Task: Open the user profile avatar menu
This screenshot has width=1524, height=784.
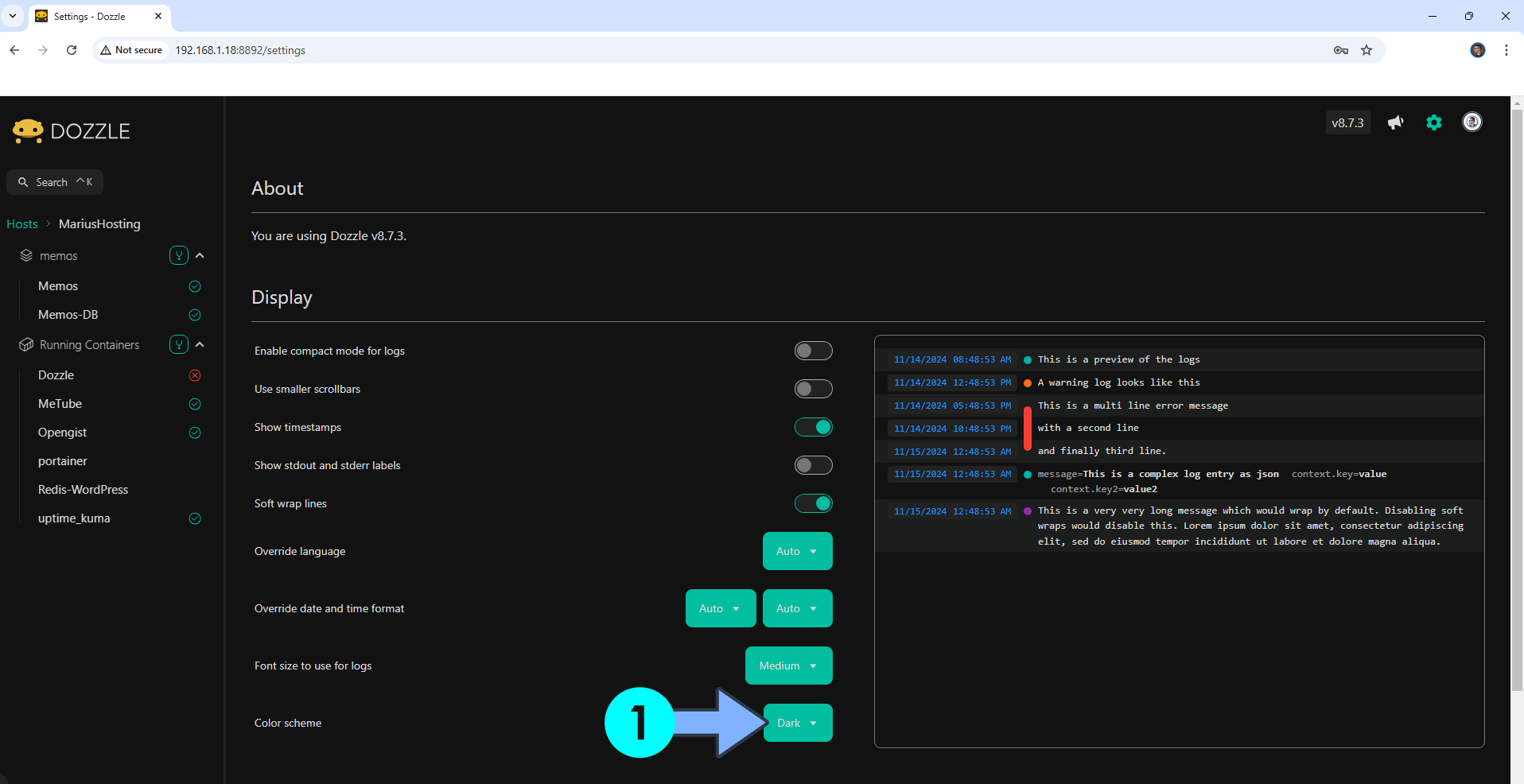Action: click(x=1472, y=122)
